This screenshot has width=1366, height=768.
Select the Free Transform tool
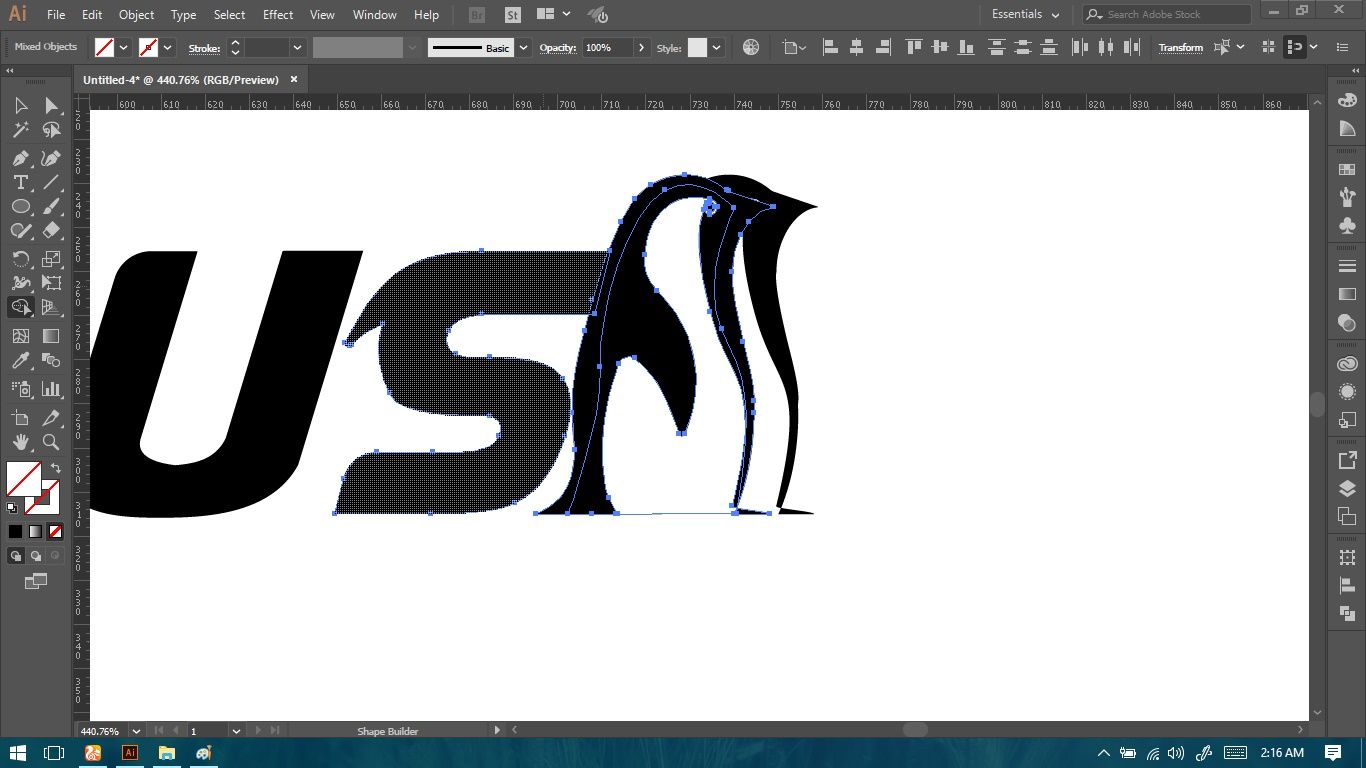pyautogui.click(x=51, y=283)
